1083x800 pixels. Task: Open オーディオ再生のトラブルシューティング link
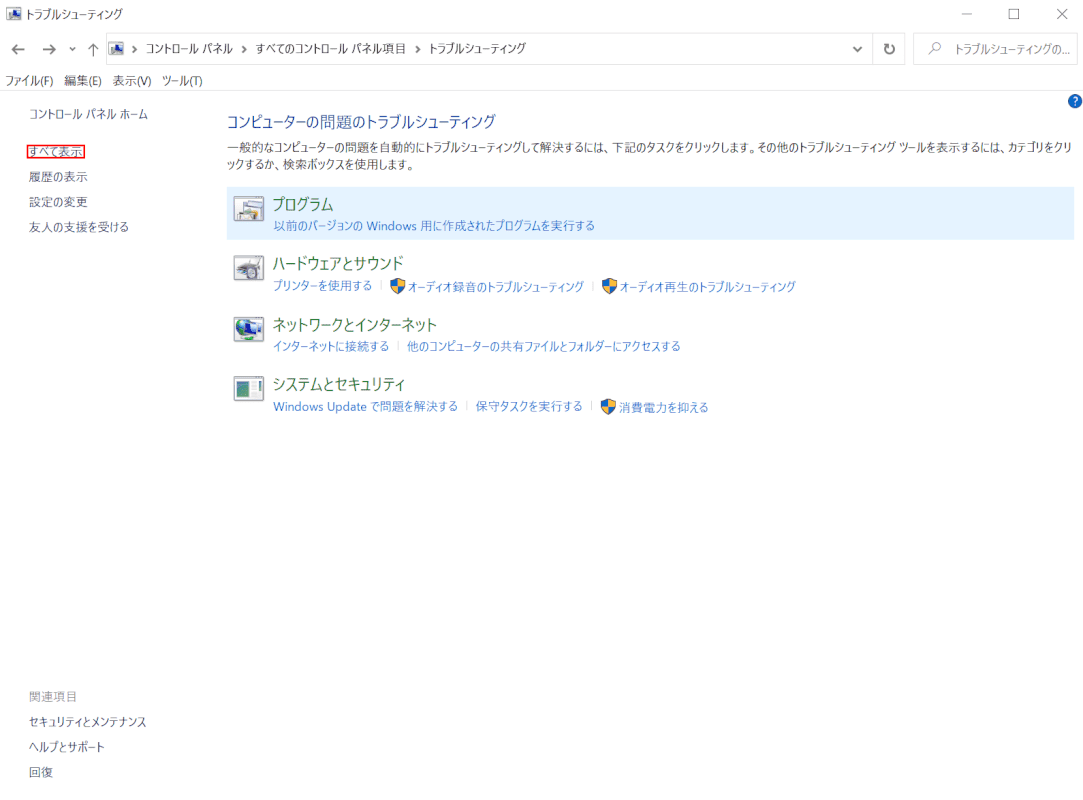(x=708, y=287)
